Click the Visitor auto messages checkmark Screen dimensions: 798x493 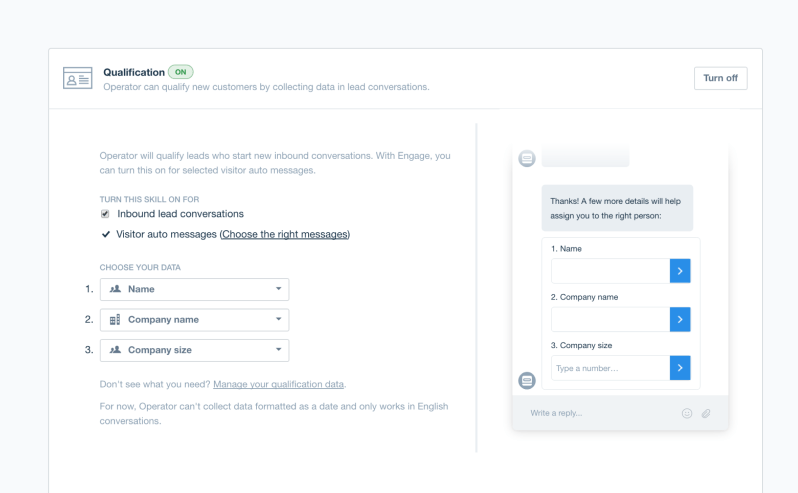[x=105, y=234]
